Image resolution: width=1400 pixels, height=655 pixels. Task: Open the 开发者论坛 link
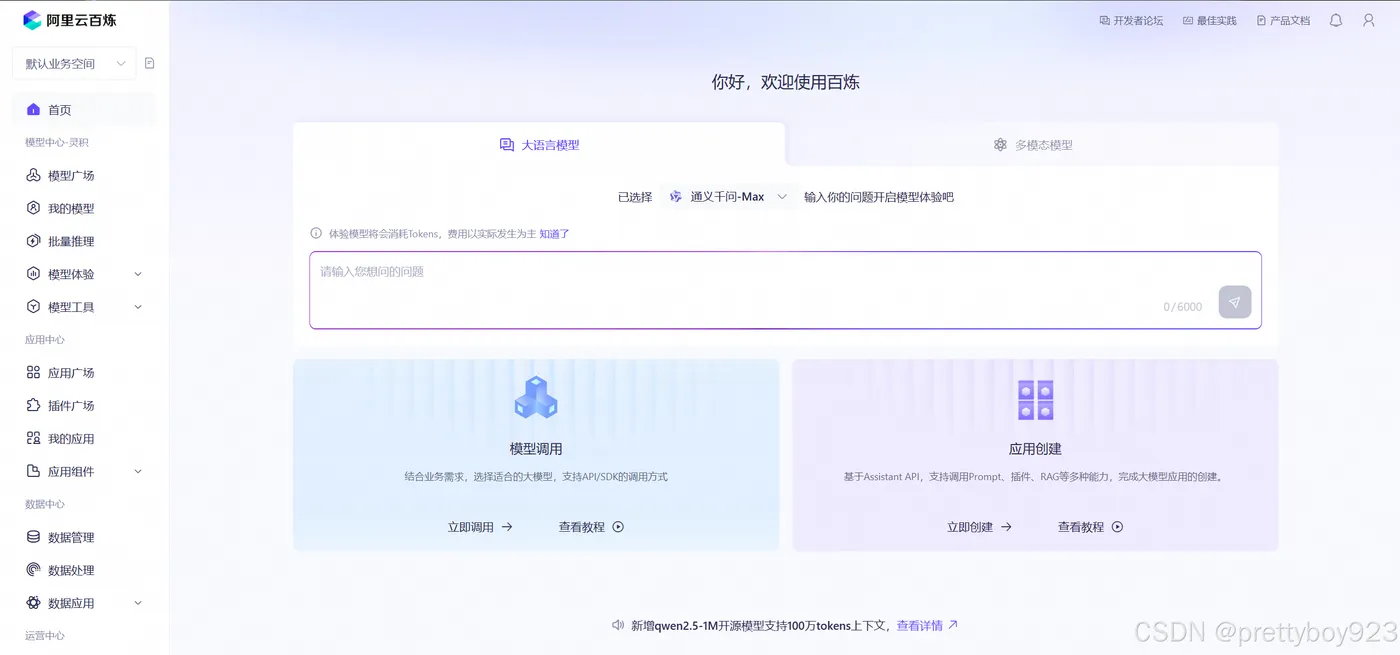(1131, 21)
